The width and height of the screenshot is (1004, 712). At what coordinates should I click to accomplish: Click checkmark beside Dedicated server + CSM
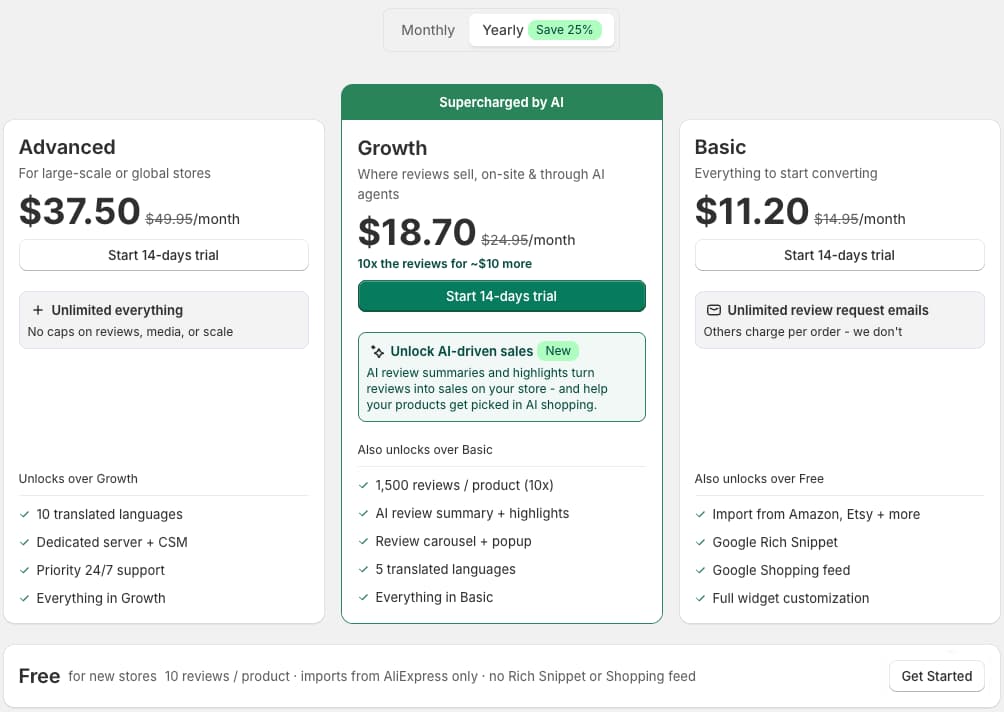(24, 542)
